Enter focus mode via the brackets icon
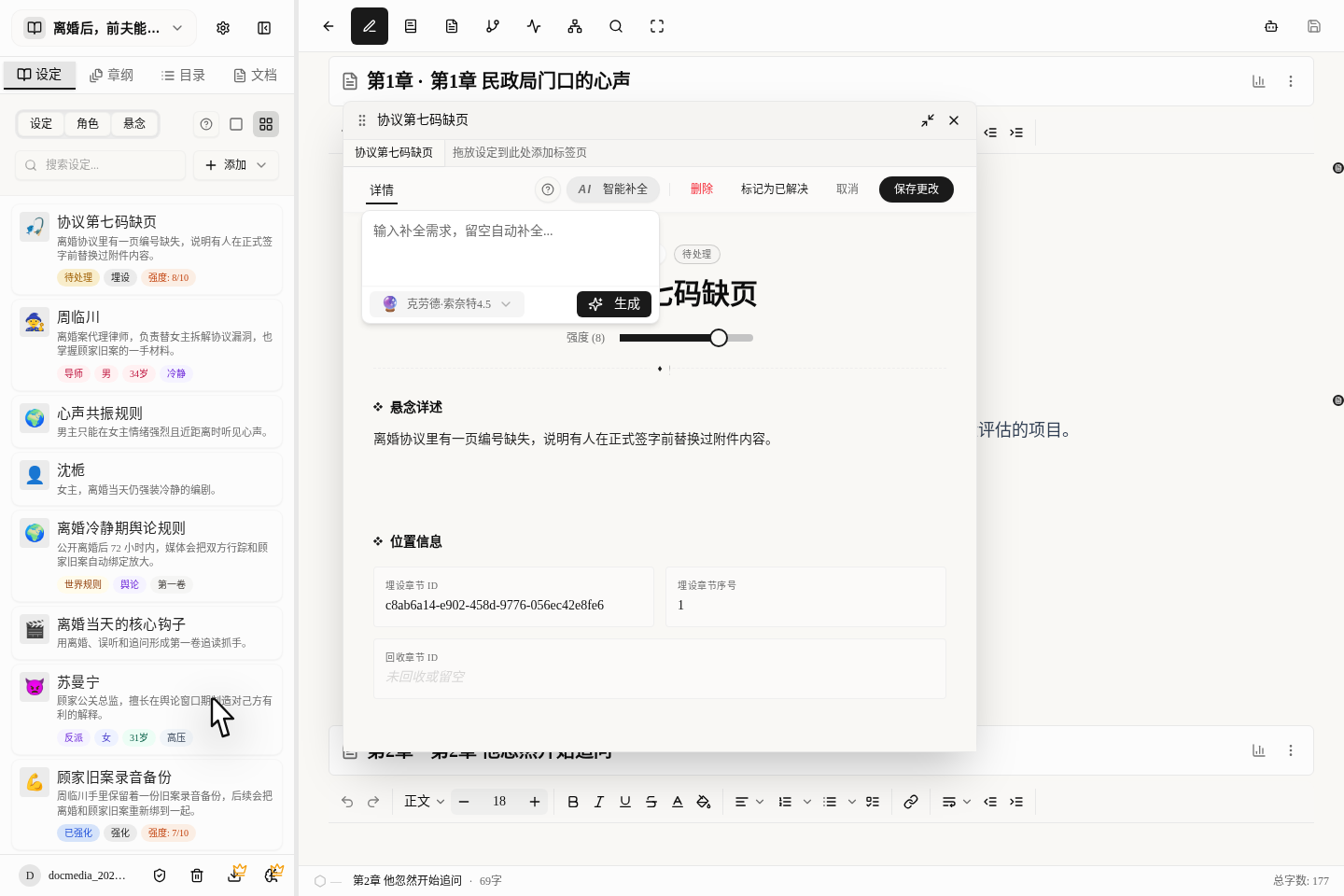Viewport: 1344px width, 896px height. coord(657,26)
